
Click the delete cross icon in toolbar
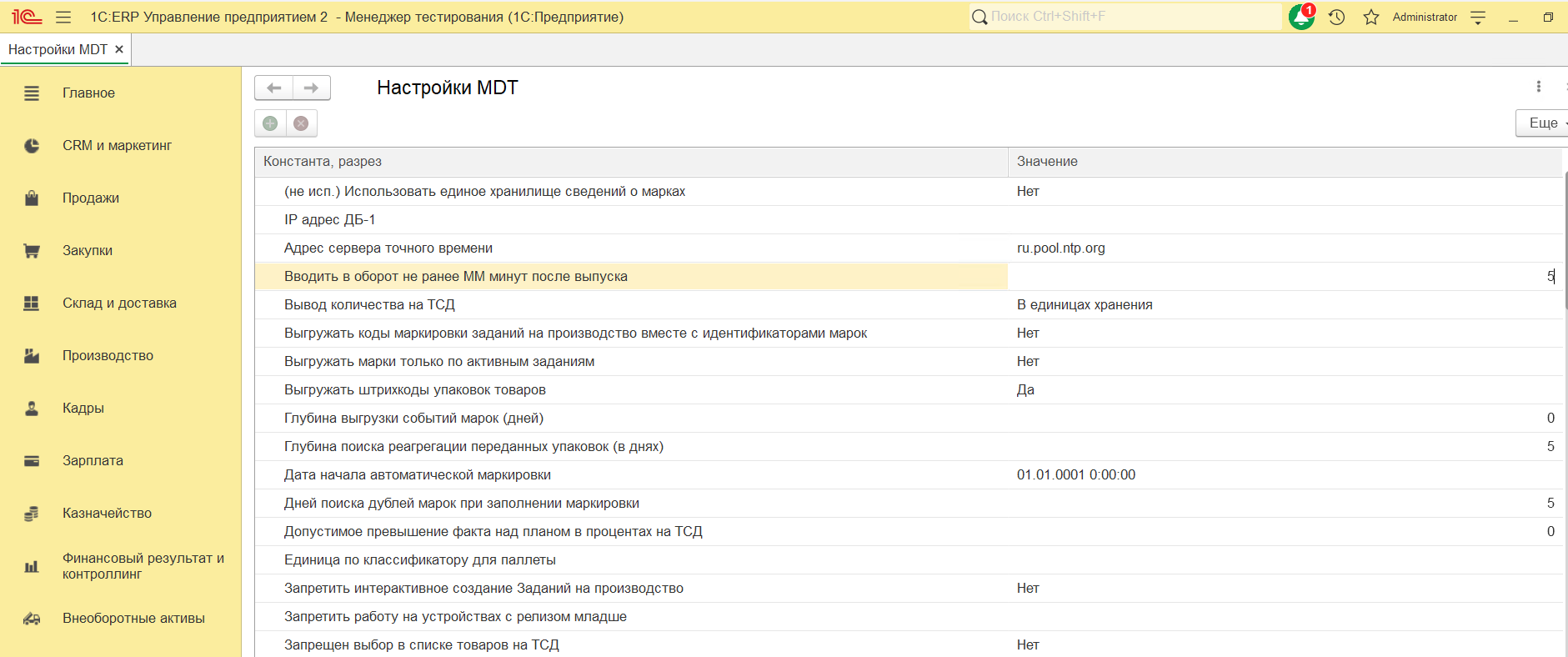[301, 123]
